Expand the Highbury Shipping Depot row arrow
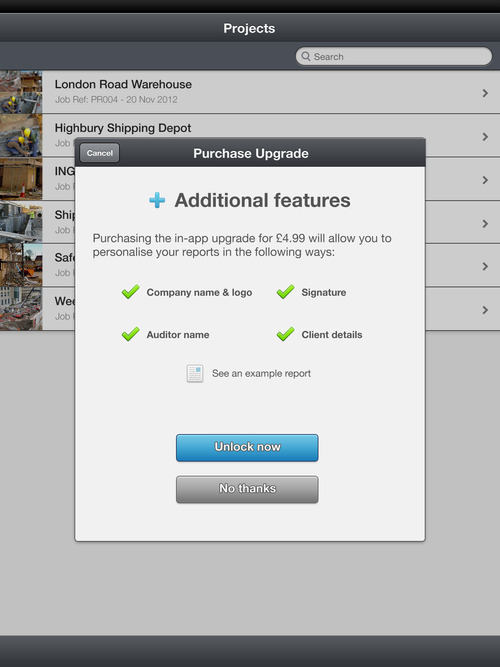The width and height of the screenshot is (500, 667). click(485, 137)
